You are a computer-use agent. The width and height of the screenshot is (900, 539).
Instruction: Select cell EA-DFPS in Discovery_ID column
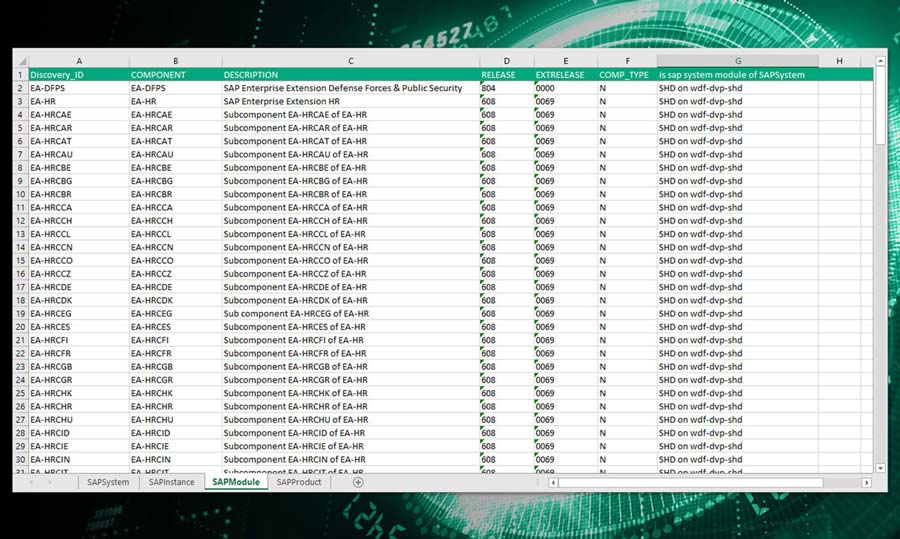pyautogui.click(x=79, y=88)
